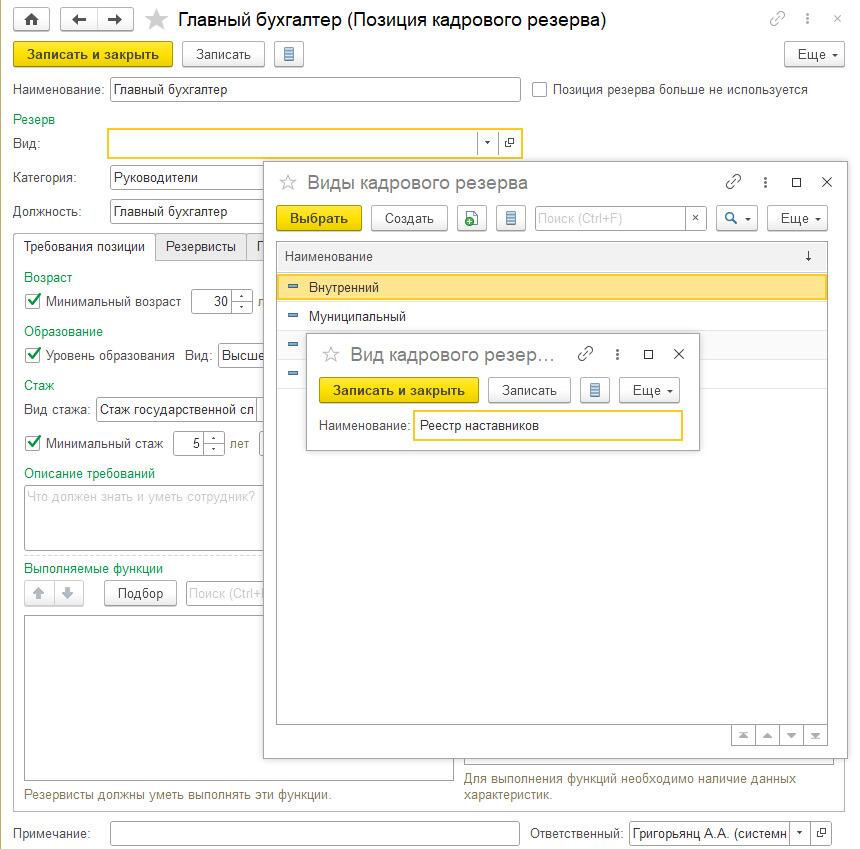Open the Требования позиции tab
The height and width of the screenshot is (849, 860).
(x=84, y=247)
